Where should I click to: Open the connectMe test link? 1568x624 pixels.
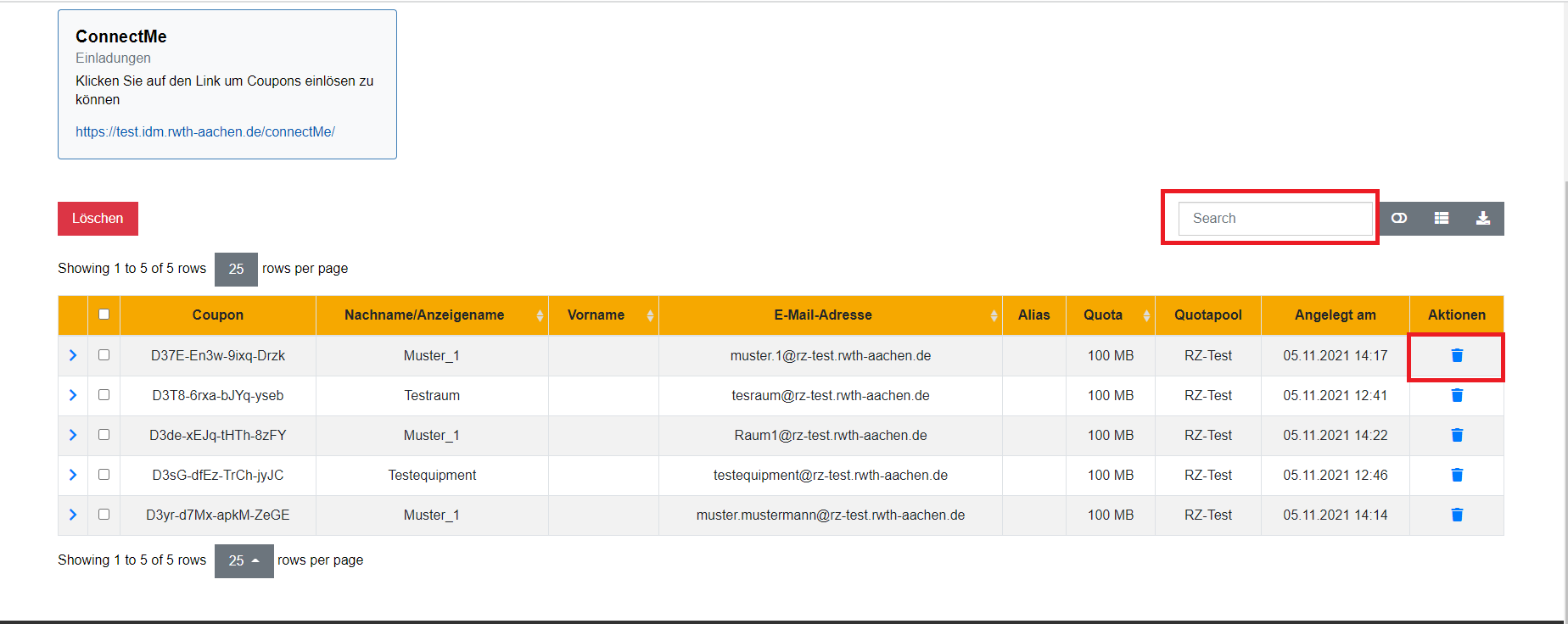tap(205, 132)
